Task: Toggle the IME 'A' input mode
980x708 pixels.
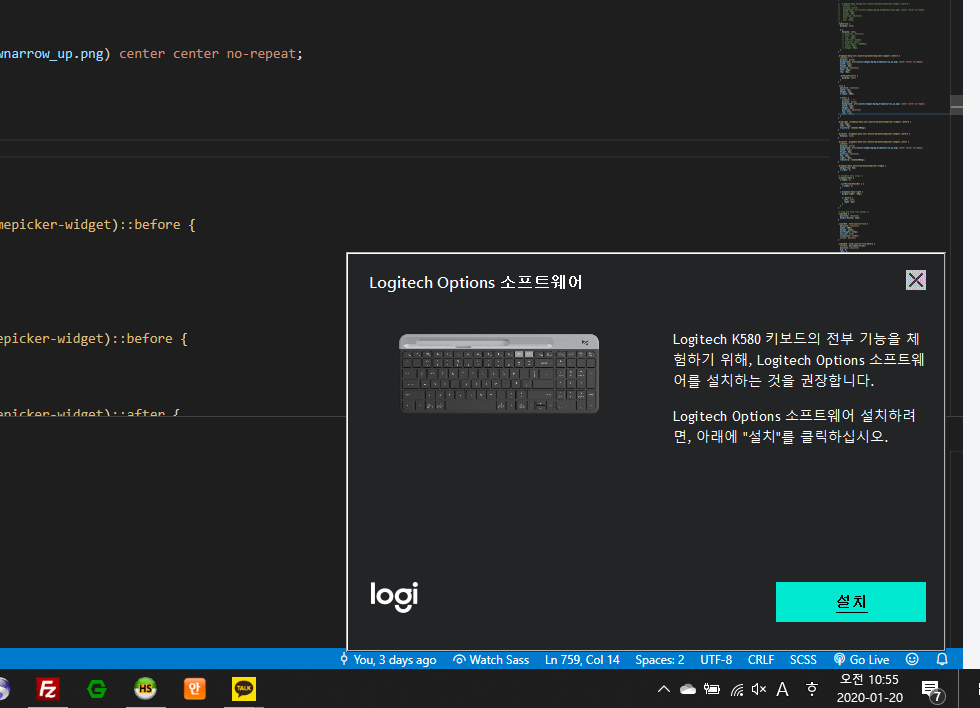Action: (782, 689)
